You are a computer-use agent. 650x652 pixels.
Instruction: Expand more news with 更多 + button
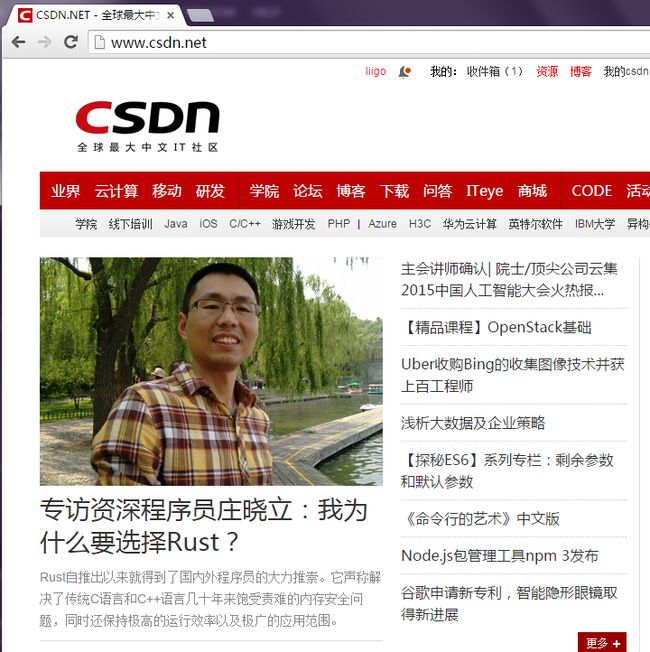click(602, 642)
